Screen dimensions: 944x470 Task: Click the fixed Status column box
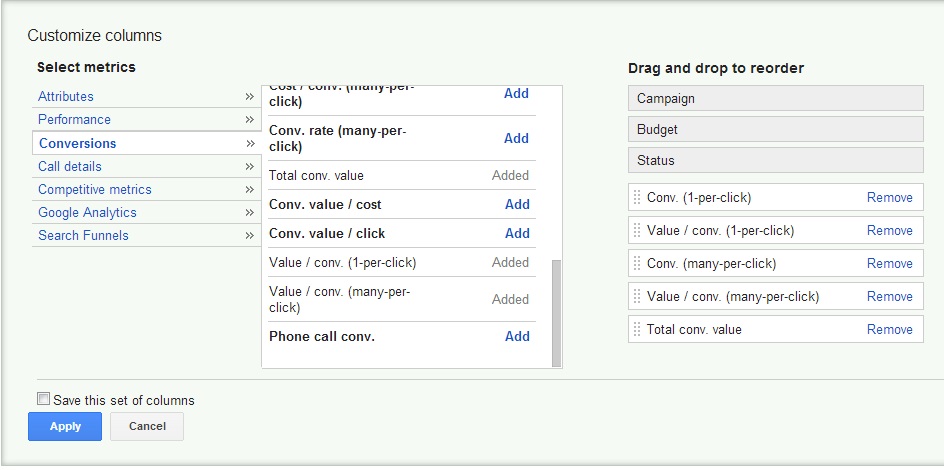[x=775, y=160]
